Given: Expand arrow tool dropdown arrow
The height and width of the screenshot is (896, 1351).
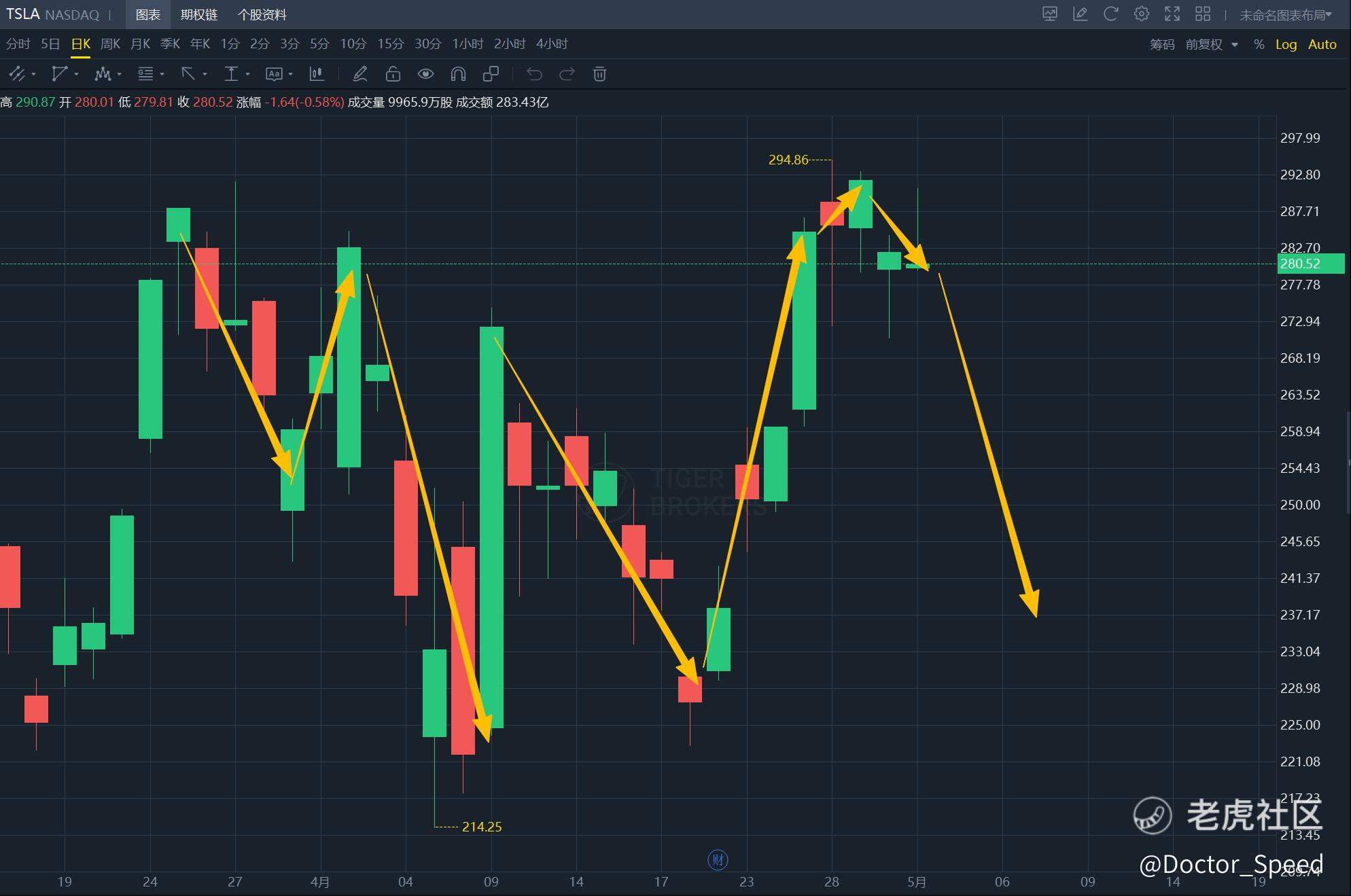Looking at the screenshot, I should pyautogui.click(x=205, y=74).
